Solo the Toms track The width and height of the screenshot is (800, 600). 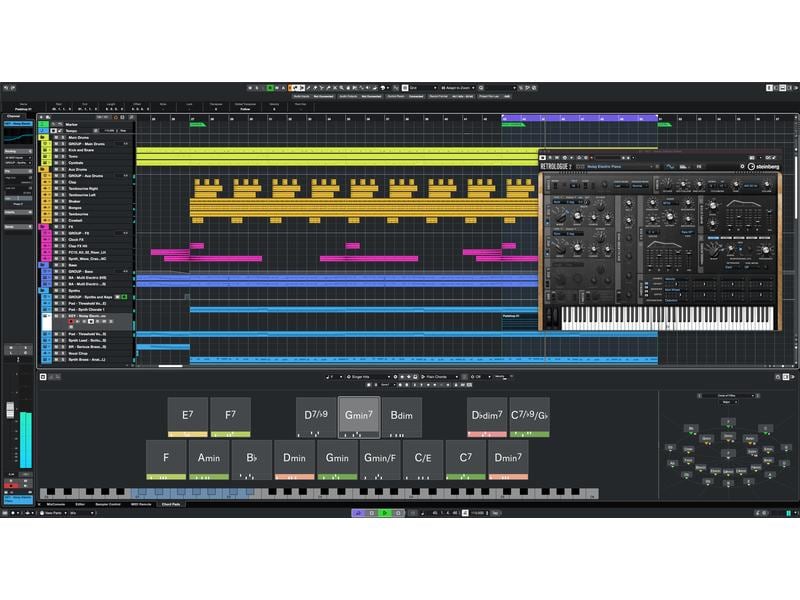pyautogui.click(x=63, y=157)
